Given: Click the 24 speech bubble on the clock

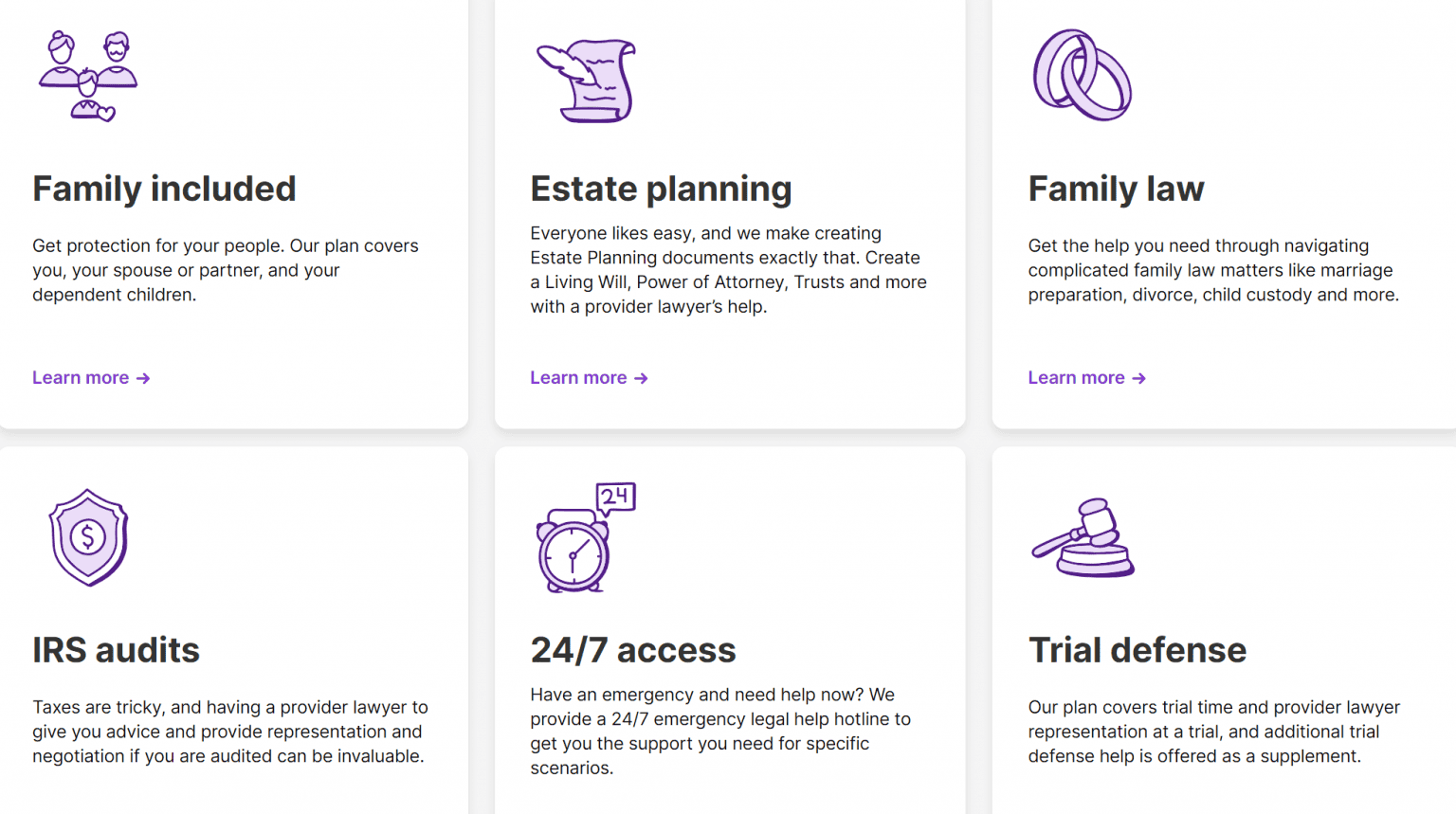Looking at the screenshot, I should (617, 497).
